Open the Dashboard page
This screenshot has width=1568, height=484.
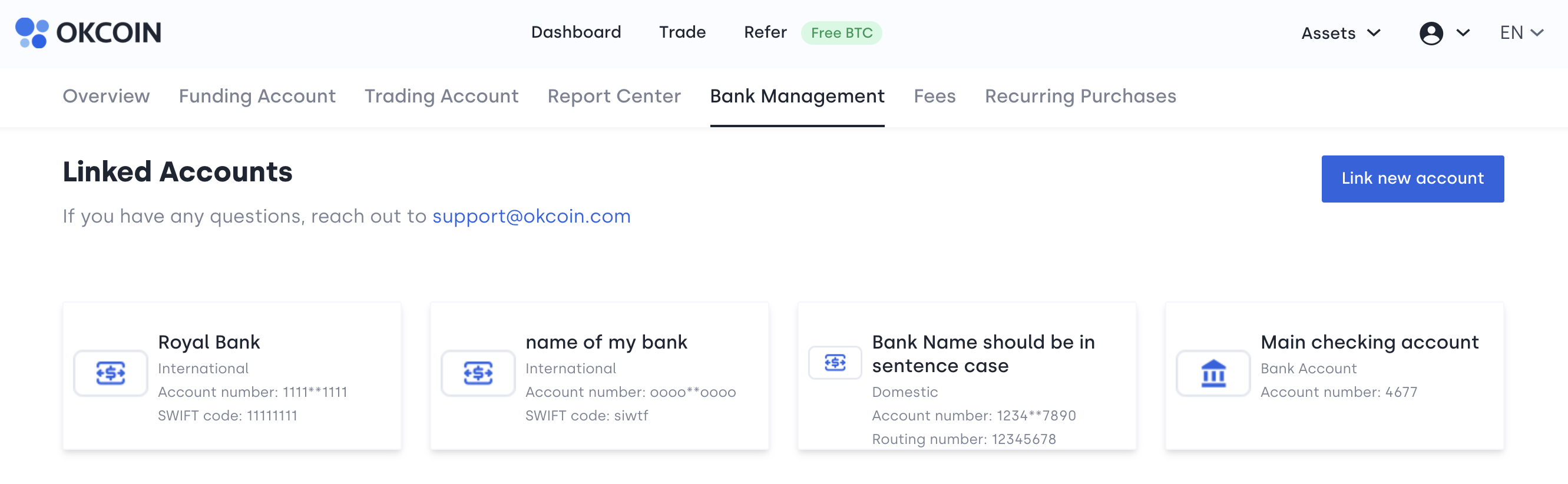tap(576, 32)
